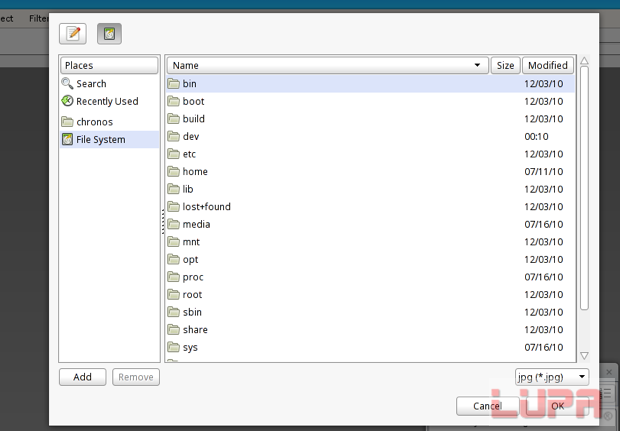Sort by Name column header

click(327, 65)
